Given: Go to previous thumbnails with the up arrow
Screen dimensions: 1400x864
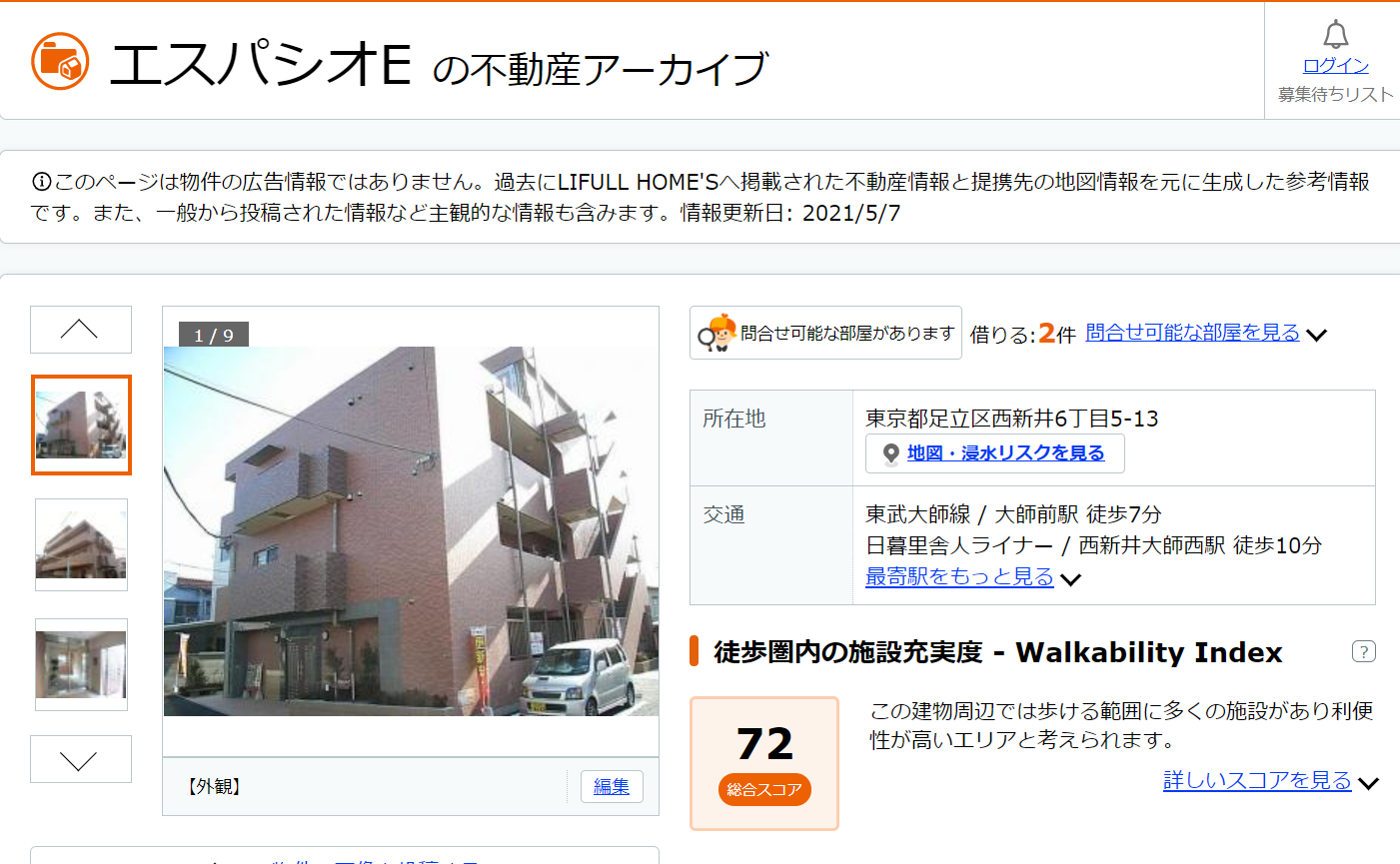Looking at the screenshot, I should pyautogui.click(x=81, y=330).
